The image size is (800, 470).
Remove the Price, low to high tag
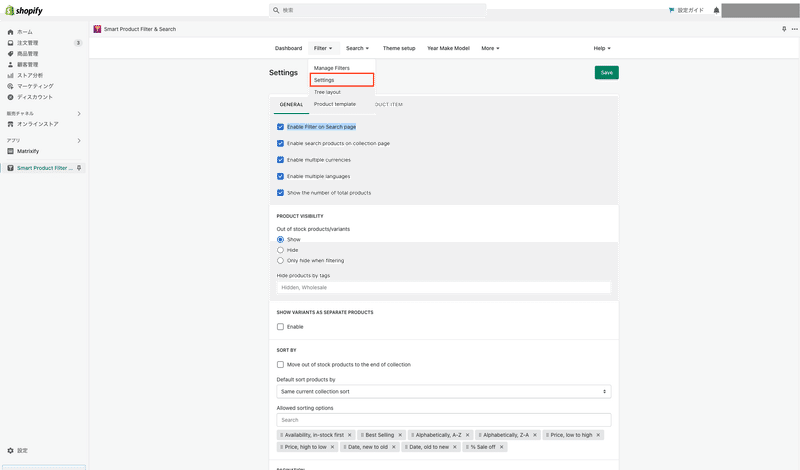(x=598, y=435)
